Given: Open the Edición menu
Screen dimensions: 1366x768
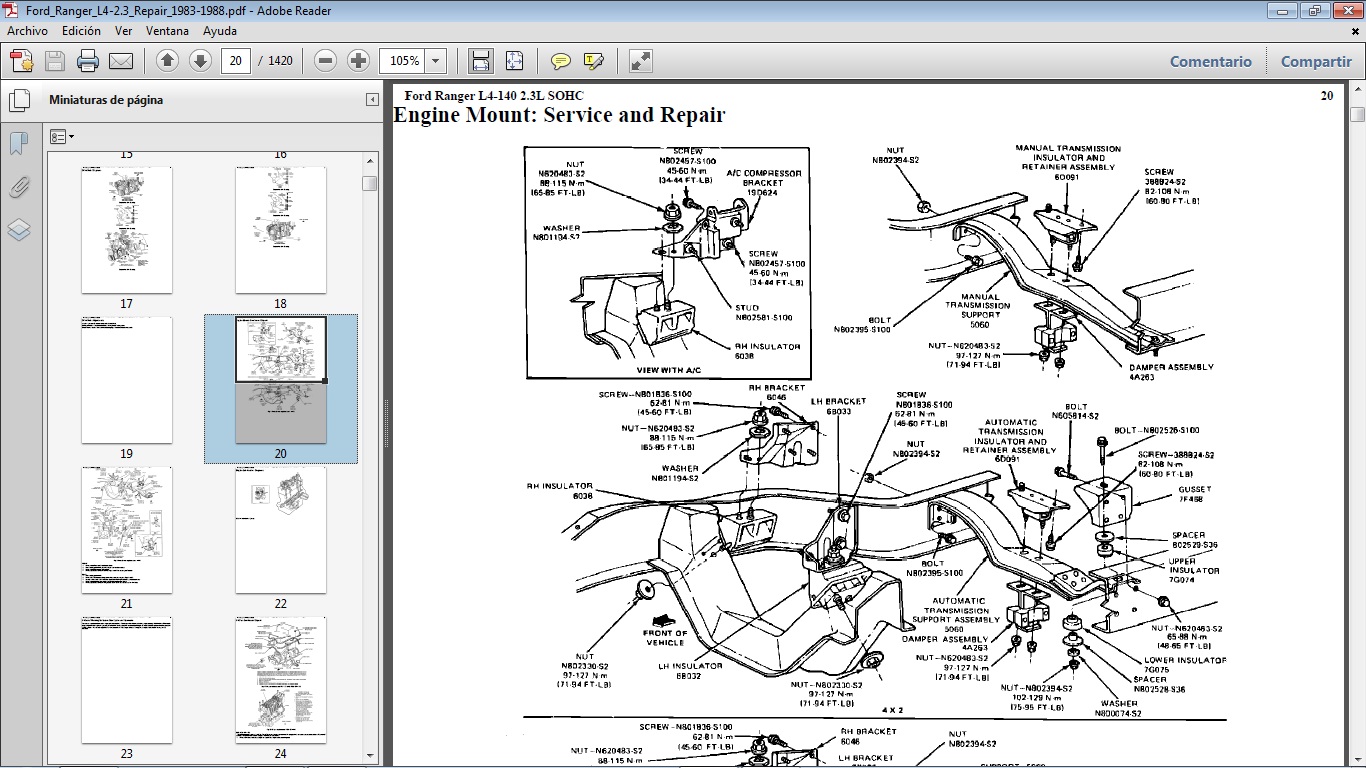Looking at the screenshot, I should click(x=81, y=31).
